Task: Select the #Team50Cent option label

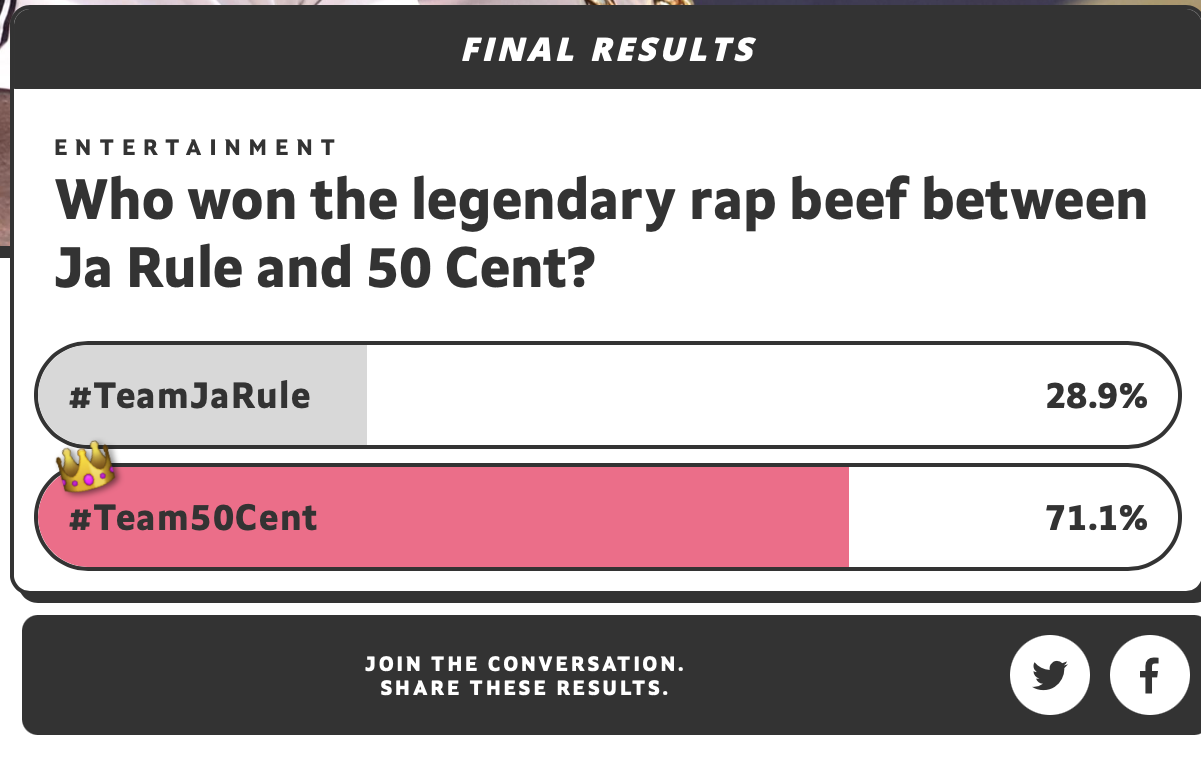Action: (193, 518)
